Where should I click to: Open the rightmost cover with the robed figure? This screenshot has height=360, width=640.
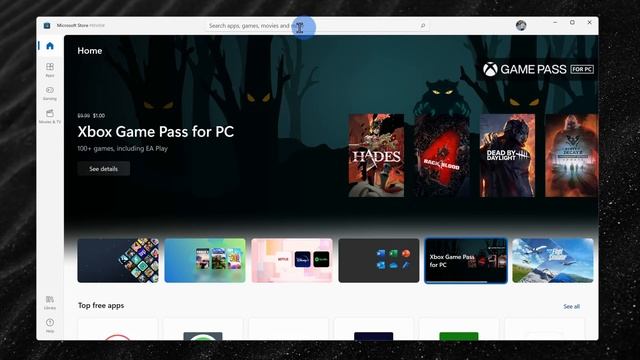(572, 156)
